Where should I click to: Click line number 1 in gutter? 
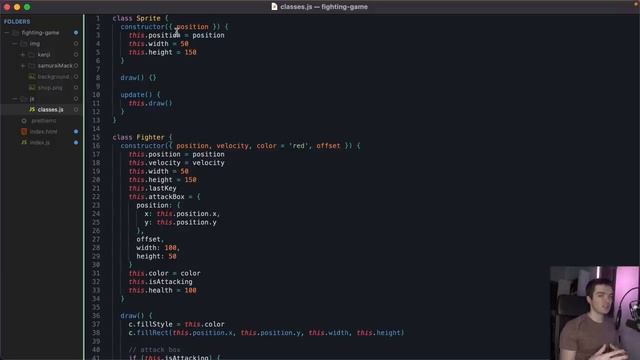pos(98,18)
